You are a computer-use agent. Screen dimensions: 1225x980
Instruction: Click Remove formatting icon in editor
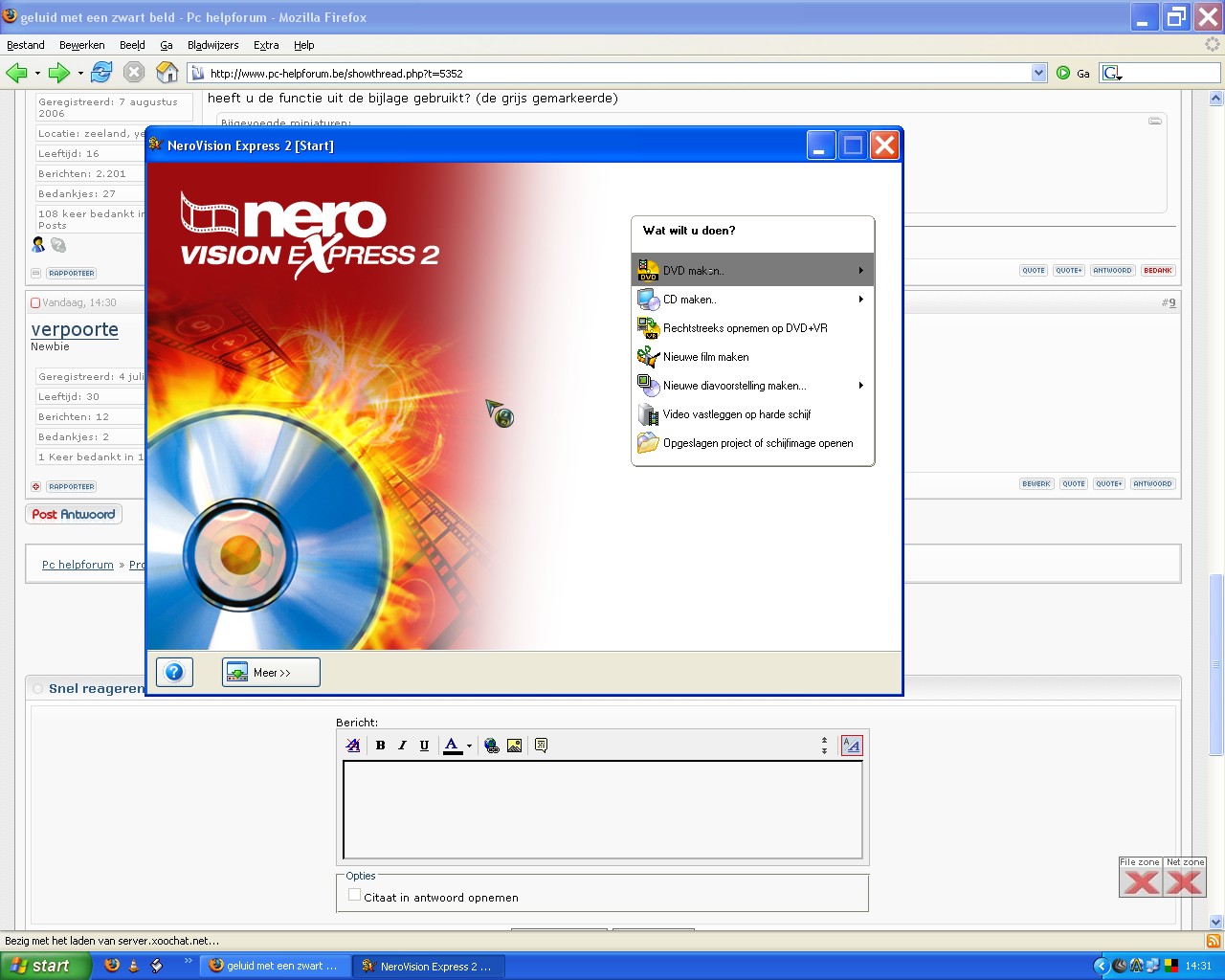(353, 746)
